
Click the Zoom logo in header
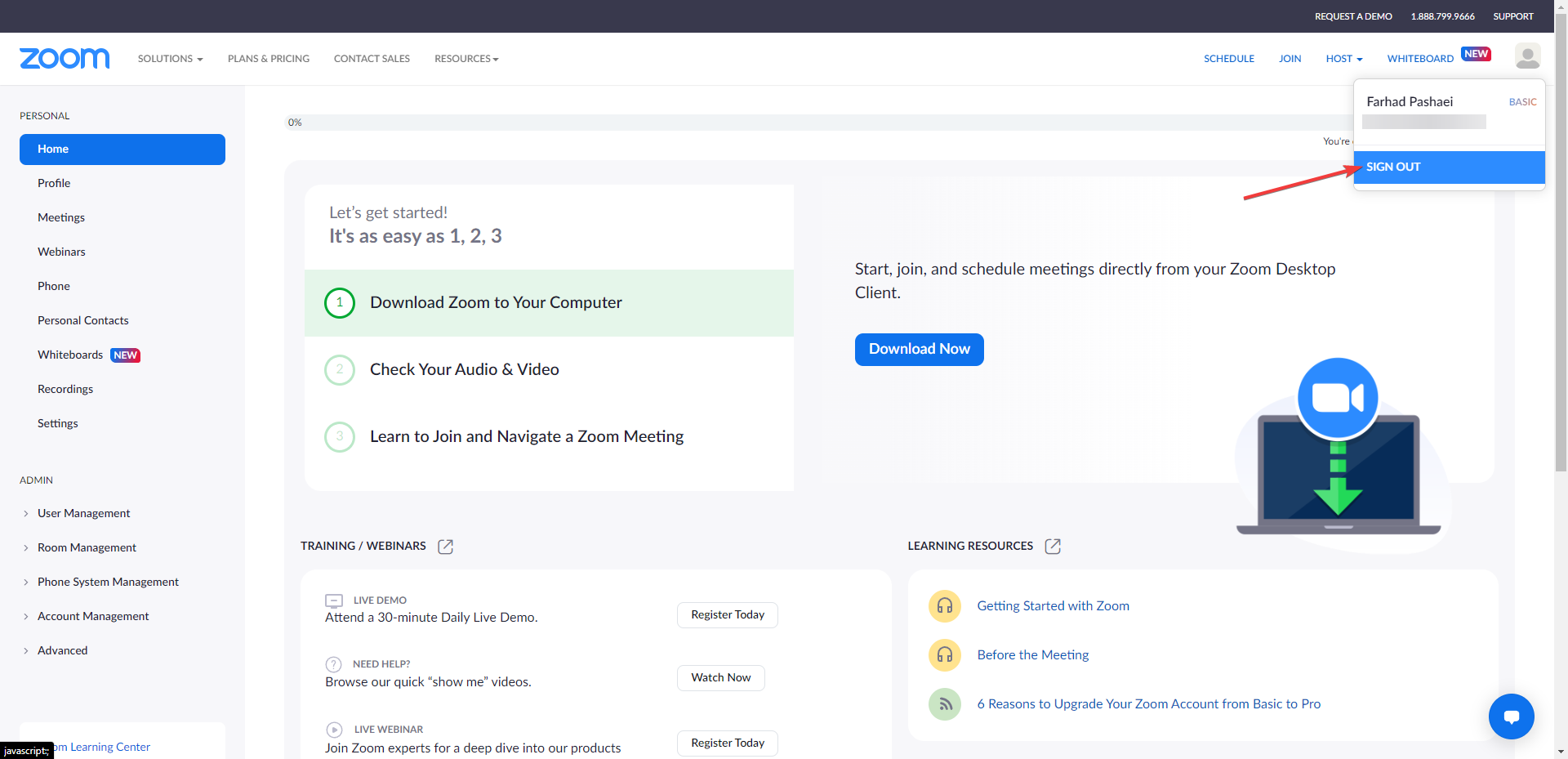point(65,58)
